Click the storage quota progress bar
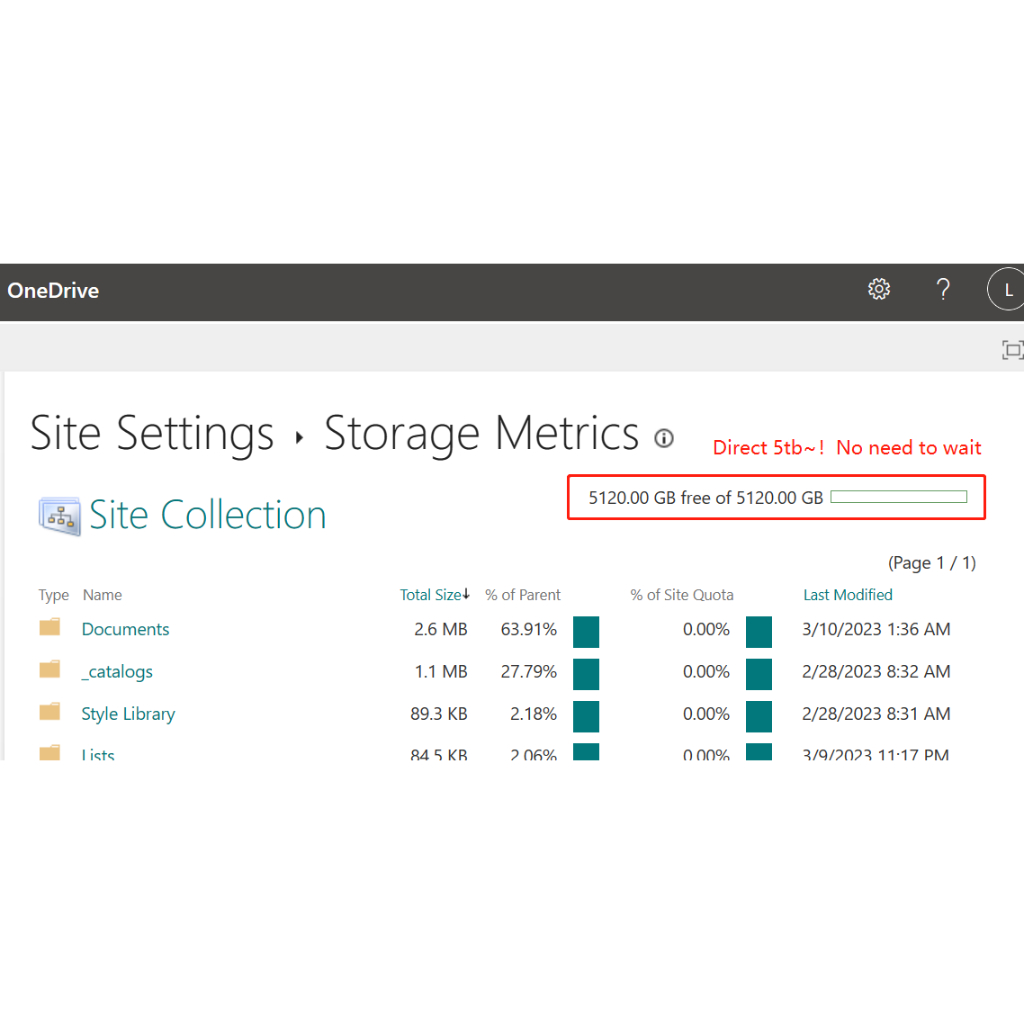 click(898, 494)
